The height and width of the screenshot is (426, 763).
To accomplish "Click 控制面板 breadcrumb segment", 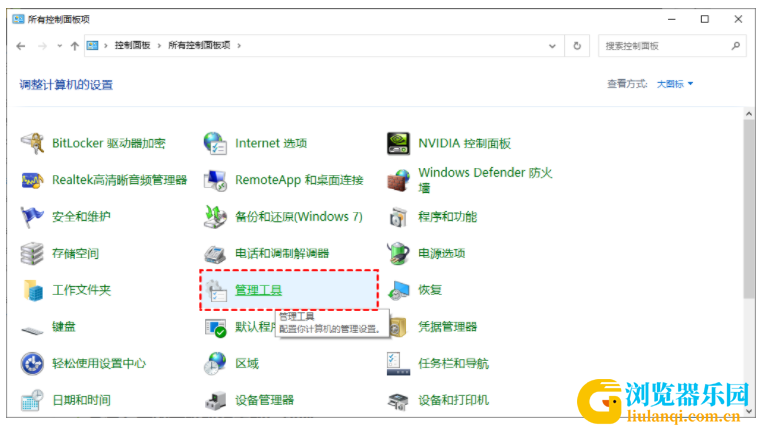I will [x=132, y=45].
